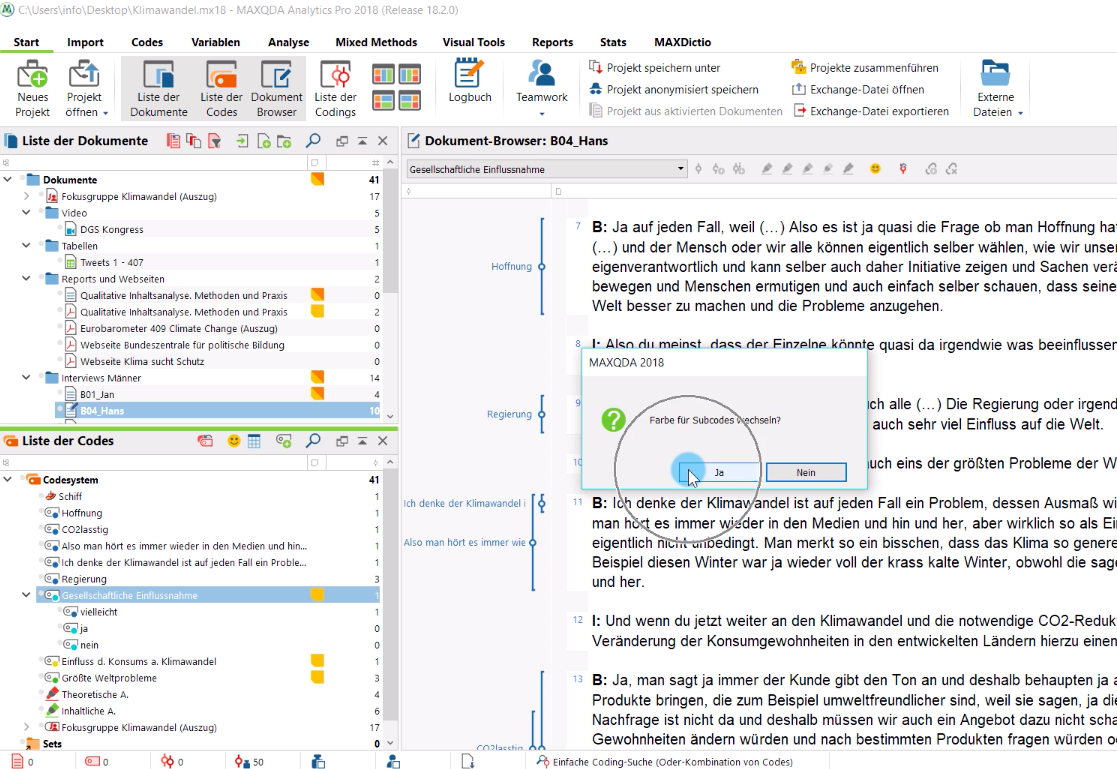Undock the Liste der Codes window

[x=342, y=441]
